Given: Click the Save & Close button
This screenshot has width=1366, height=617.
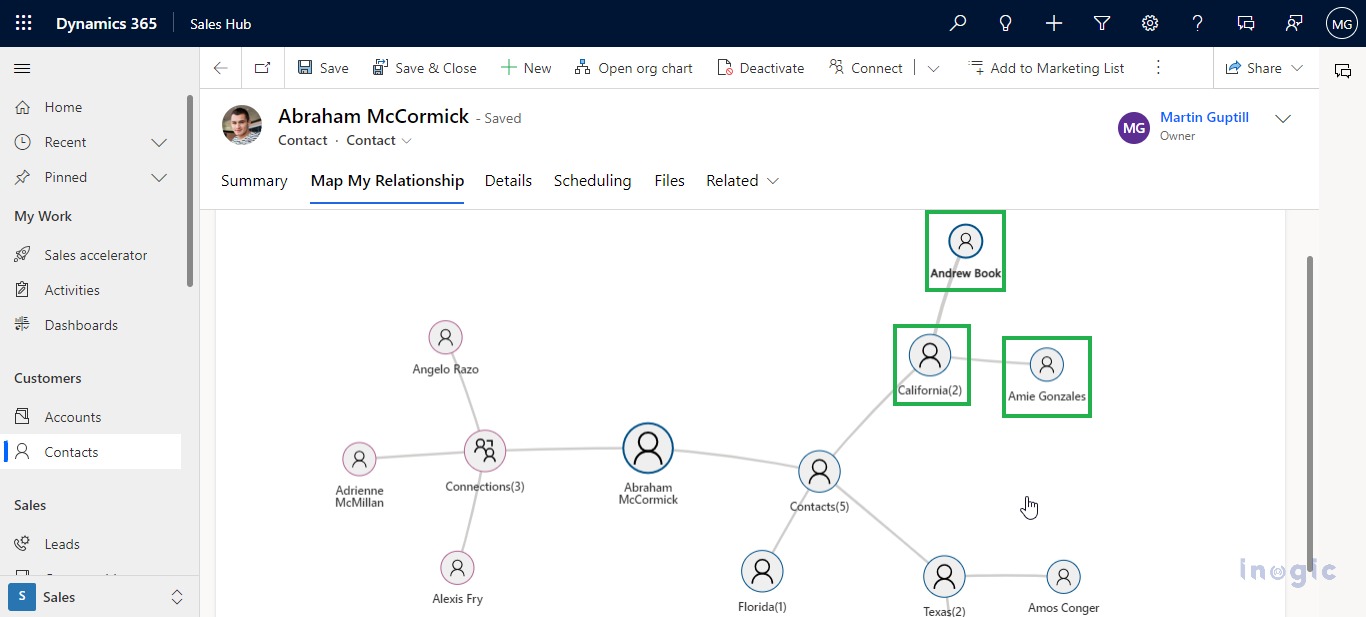Looking at the screenshot, I should (424, 68).
